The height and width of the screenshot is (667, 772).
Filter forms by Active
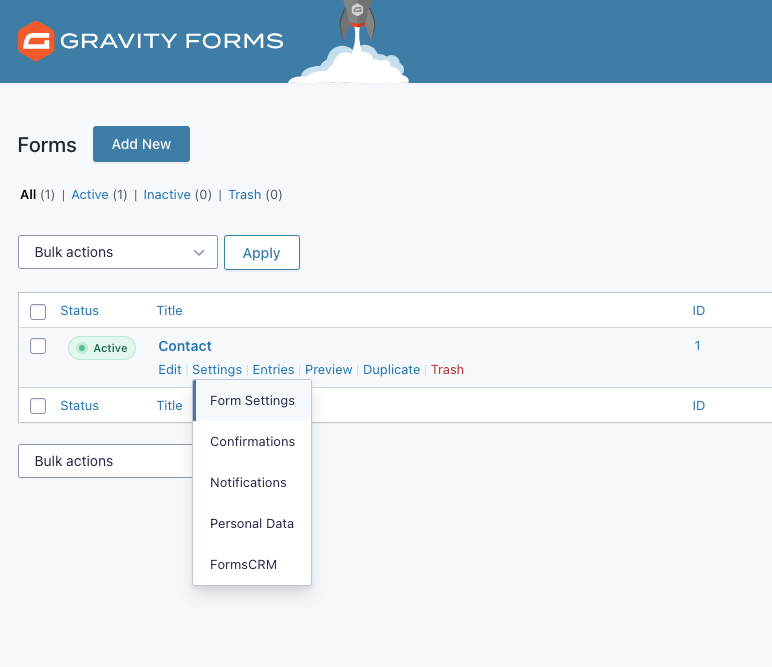90,194
